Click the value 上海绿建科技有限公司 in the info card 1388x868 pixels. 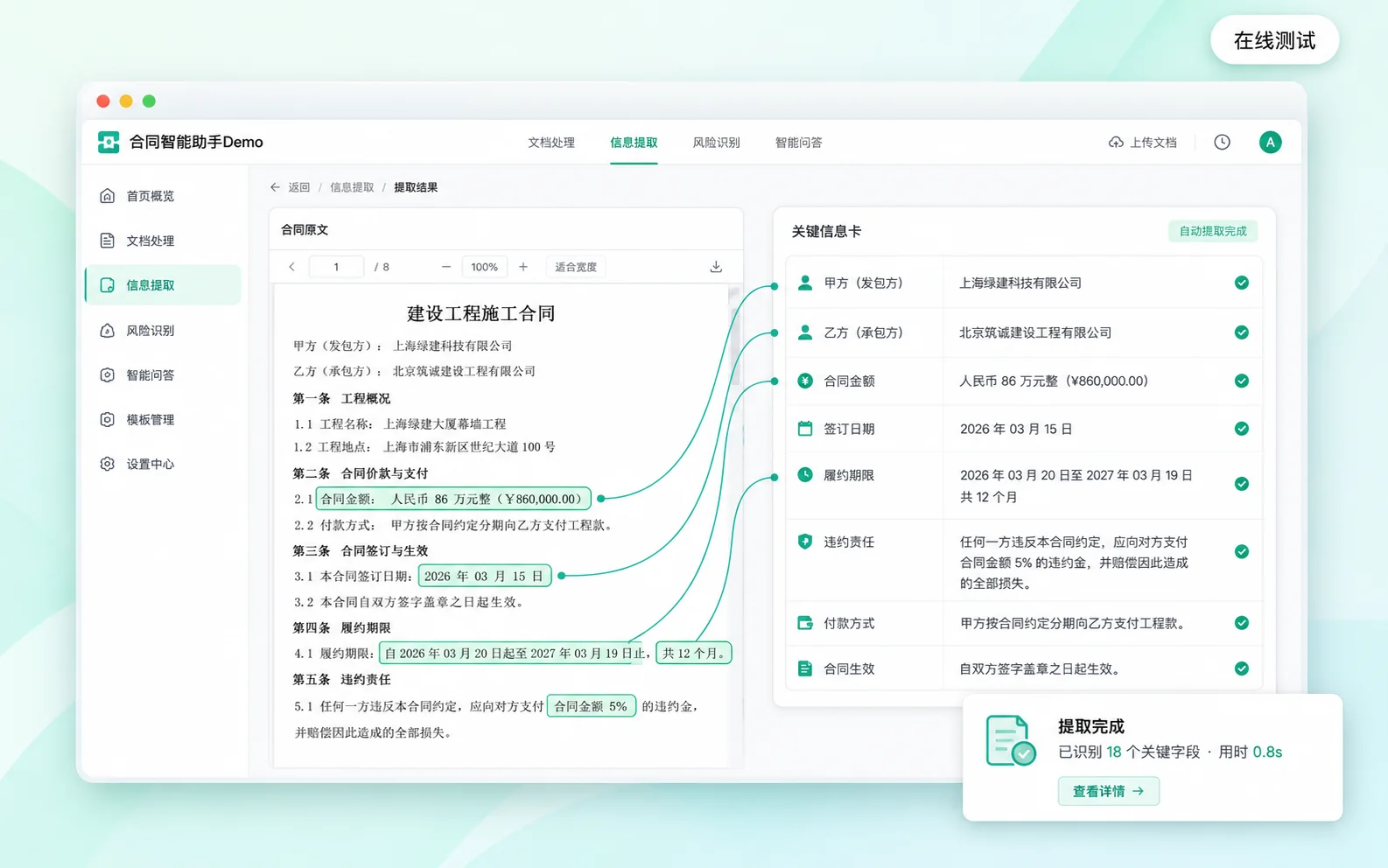[1020, 283]
